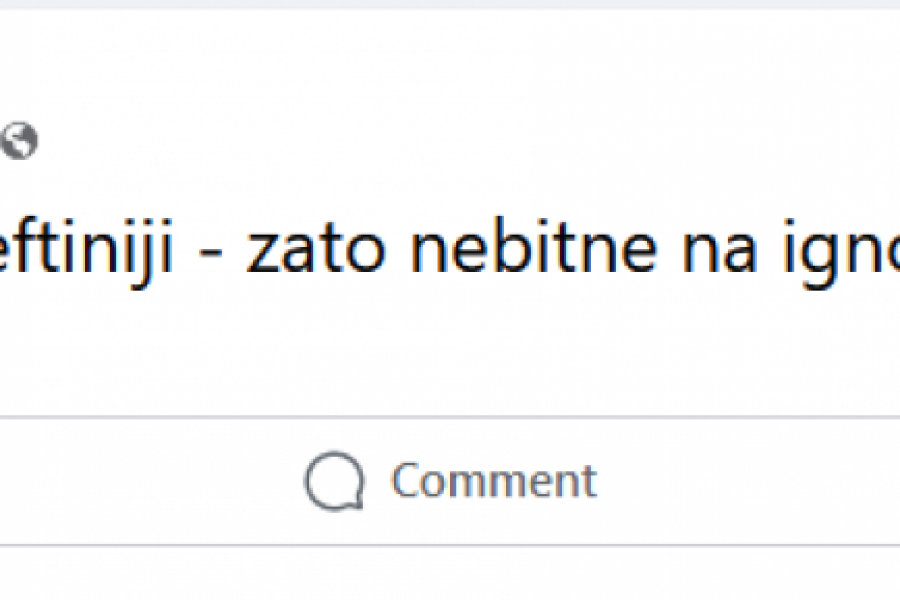Click the divider line below Comment

tap(450, 545)
